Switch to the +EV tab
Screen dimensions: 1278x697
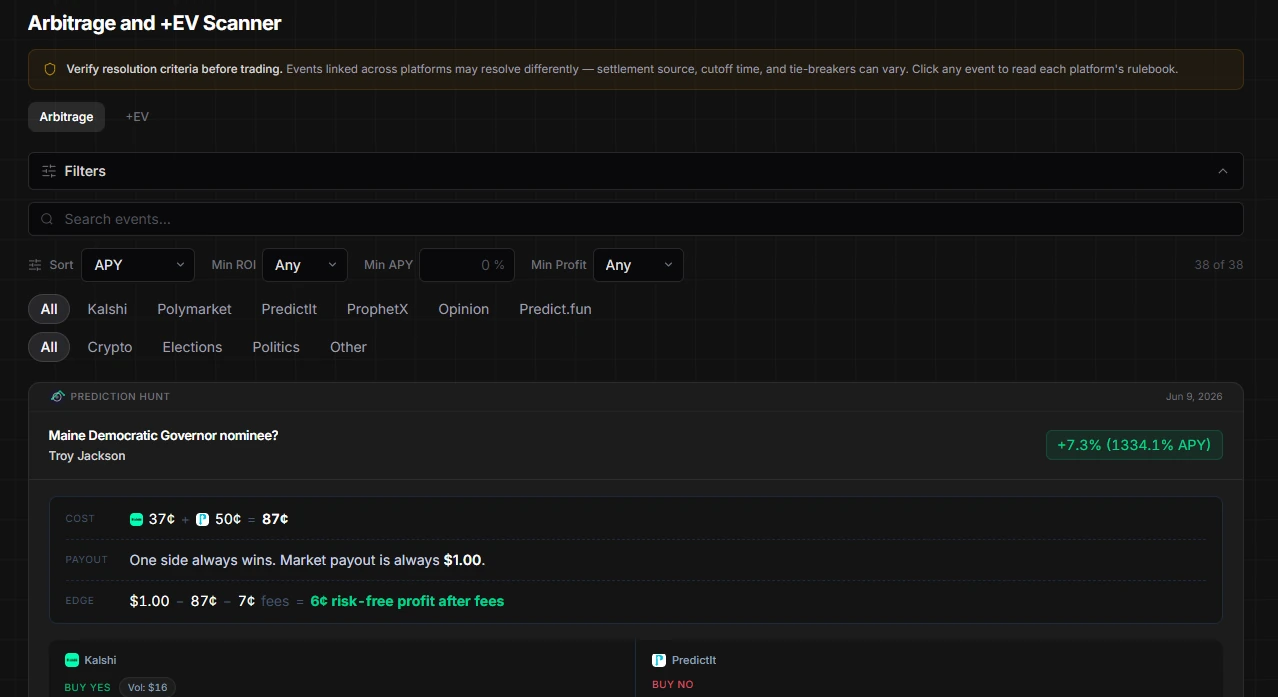(x=137, y=117)
